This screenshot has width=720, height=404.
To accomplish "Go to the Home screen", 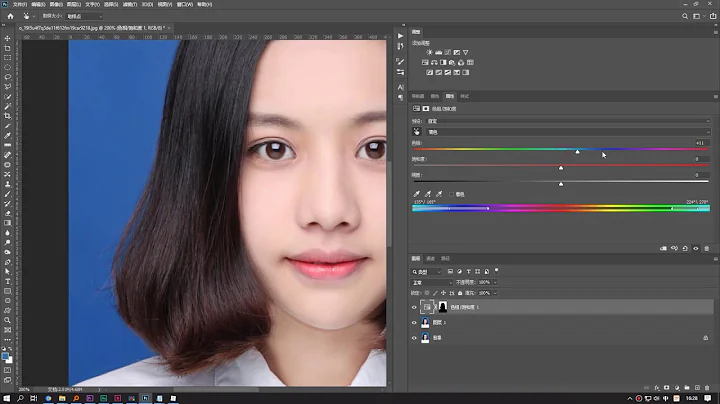I will click(11, 16).
